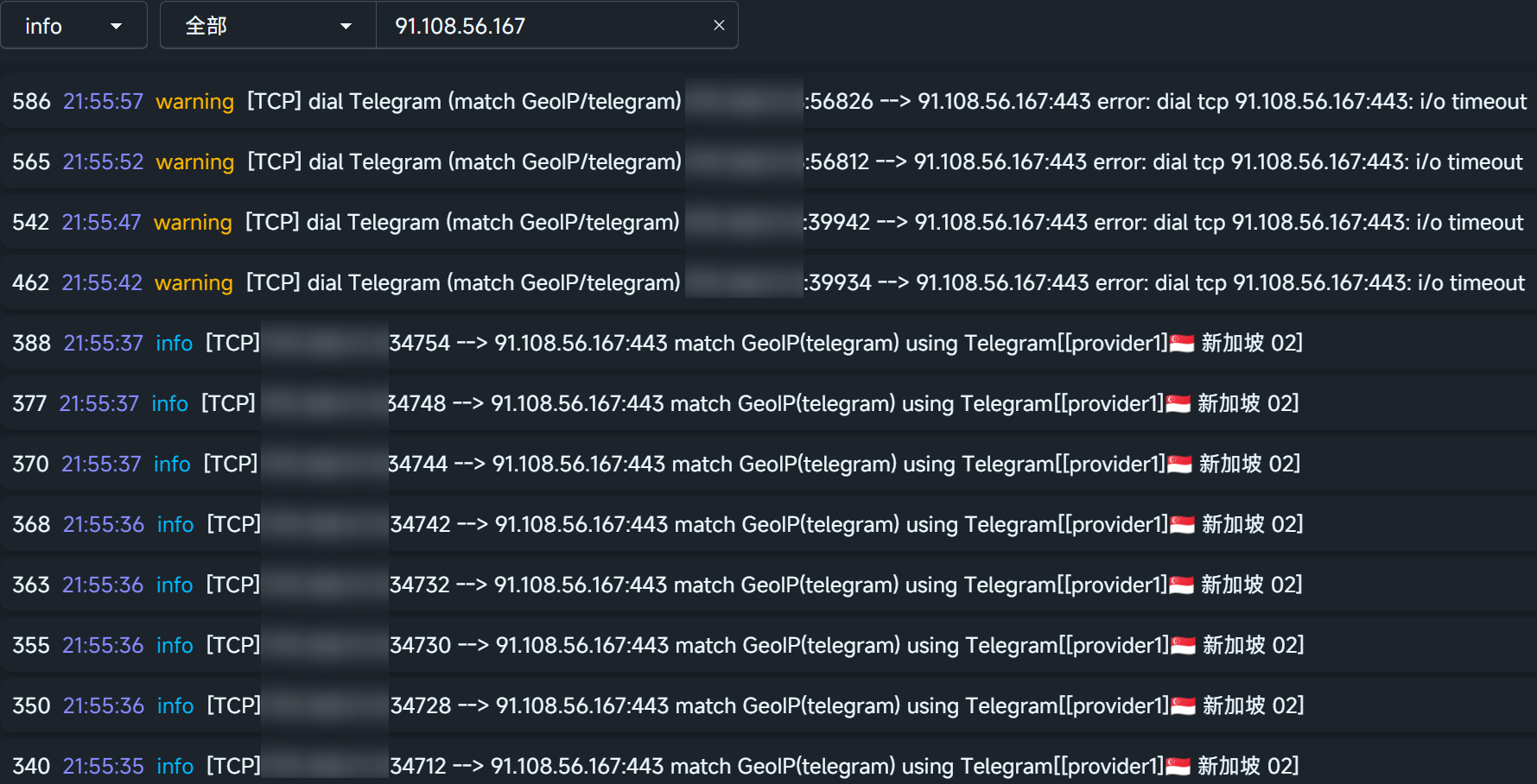Click port ':56812' on row 565
This screenshot has height=784, width=1537.
(836, 161)
